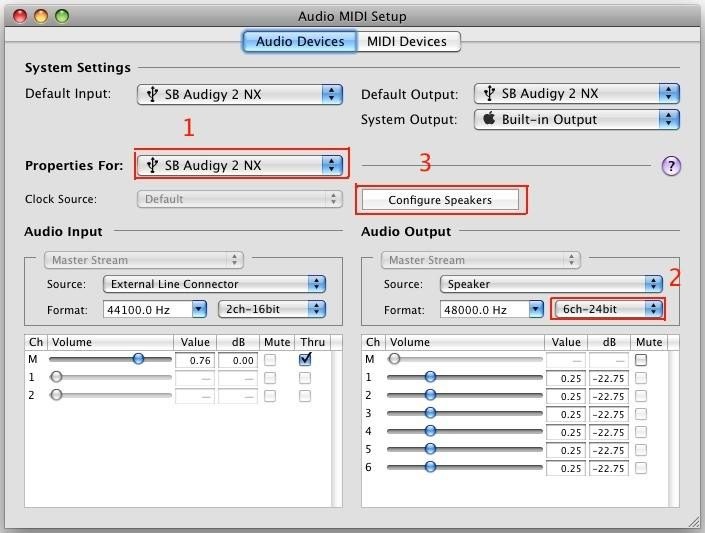Open the Default Output device dropdown
The image size is (705, 533).
point(576,94)
